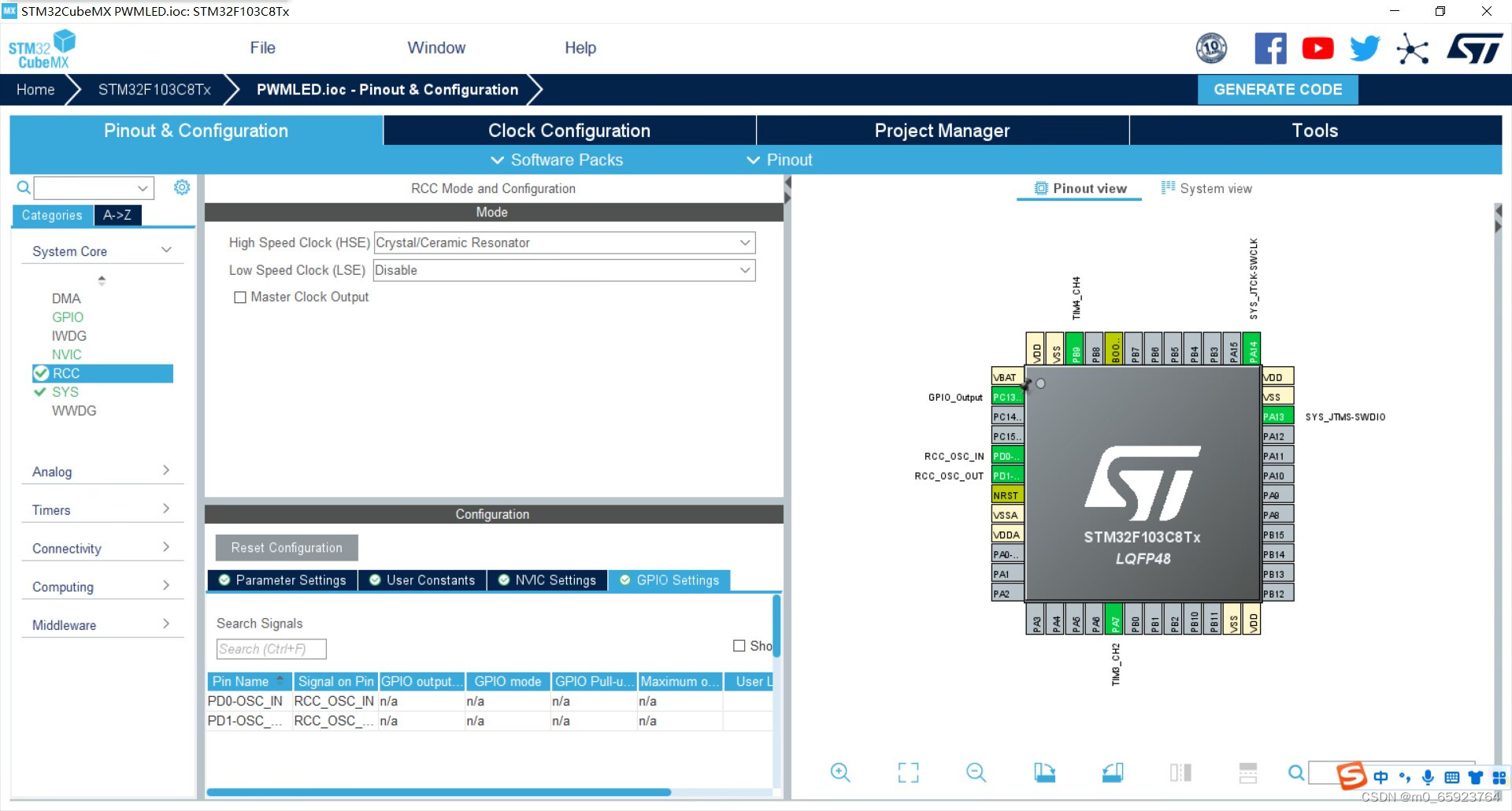Click the fit-to-view best fit icon

908,772
